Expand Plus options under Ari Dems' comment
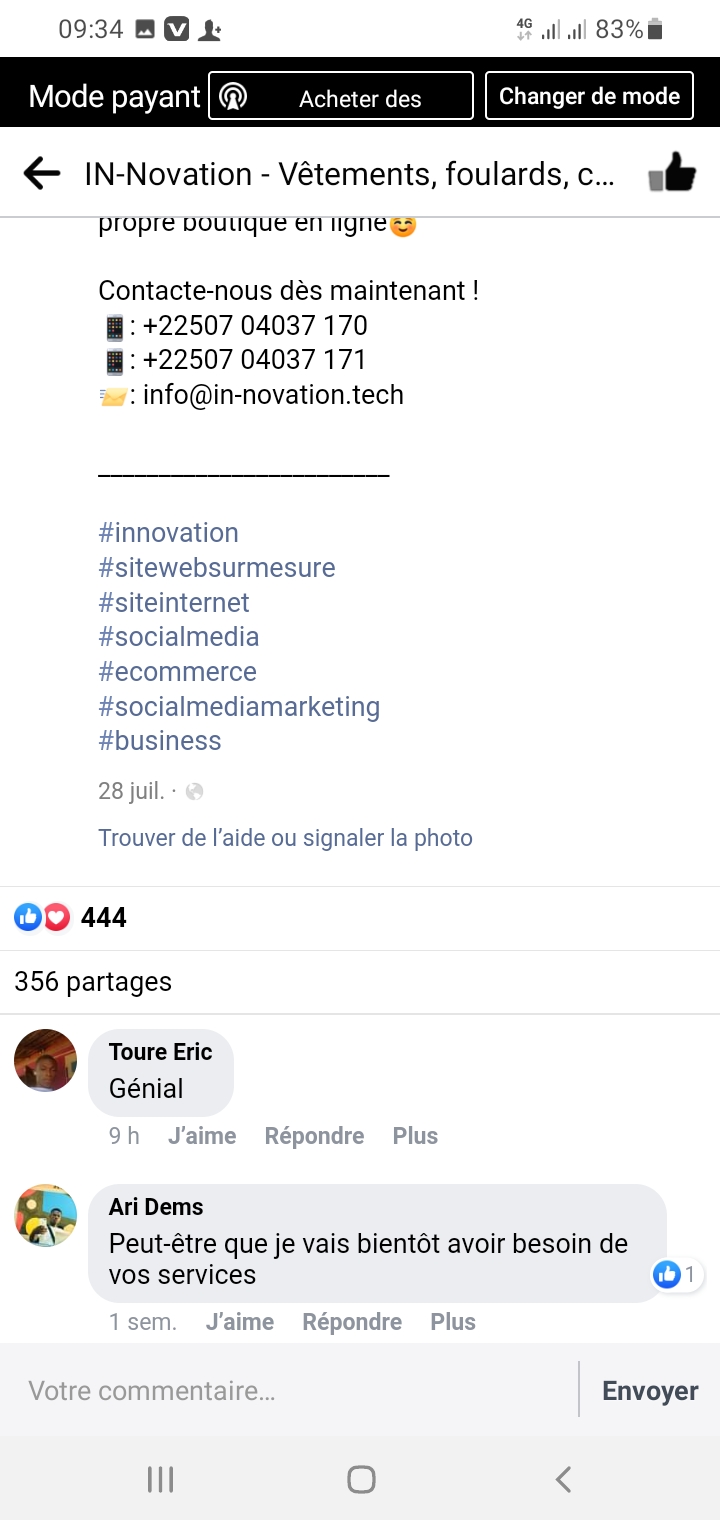The image size is (720, 1520). point(453,1322)
